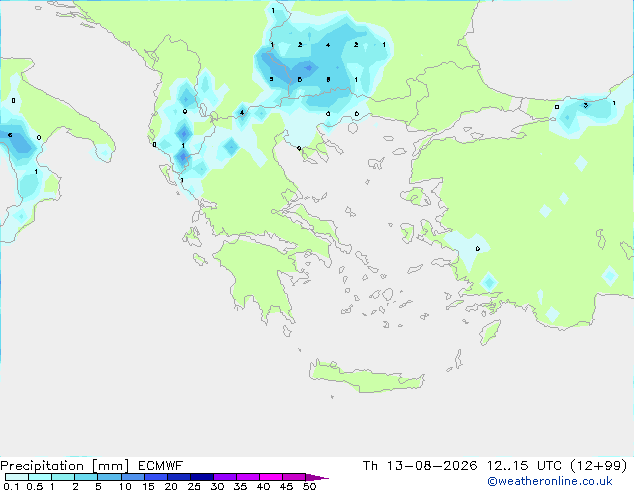634x490 pixels.
Task: Click the 5–10 mm legend color swatch
Action: click(109, 477)
